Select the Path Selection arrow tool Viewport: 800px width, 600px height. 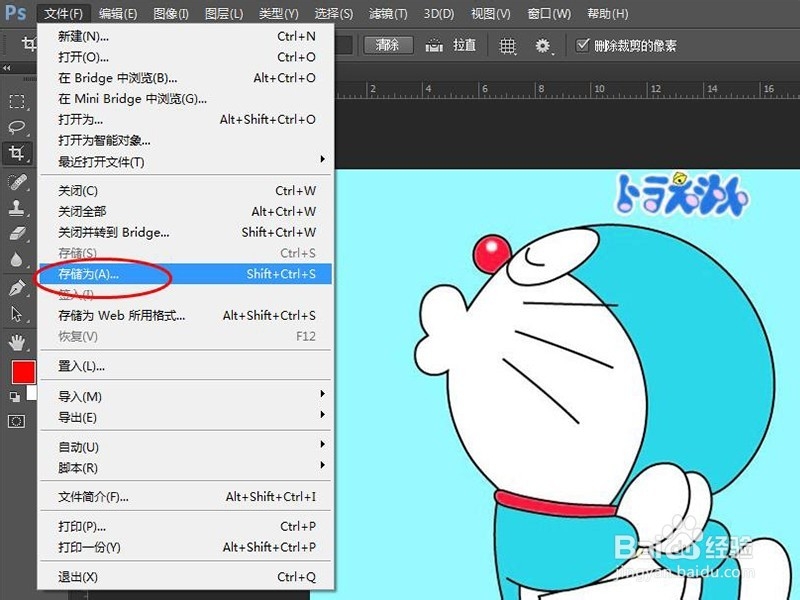click(17, 314)
